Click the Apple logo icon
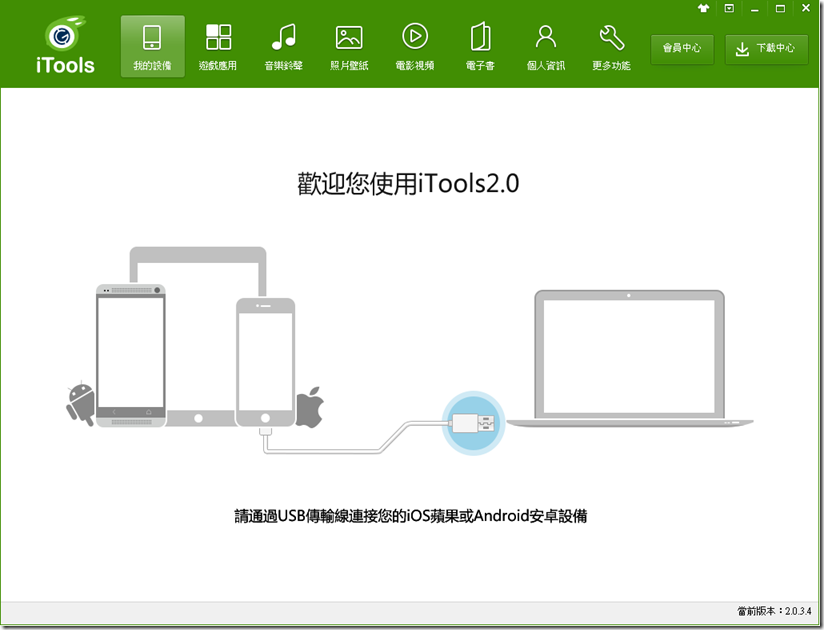The height and width of the screenshot is (630, 824). click(310, 407)
